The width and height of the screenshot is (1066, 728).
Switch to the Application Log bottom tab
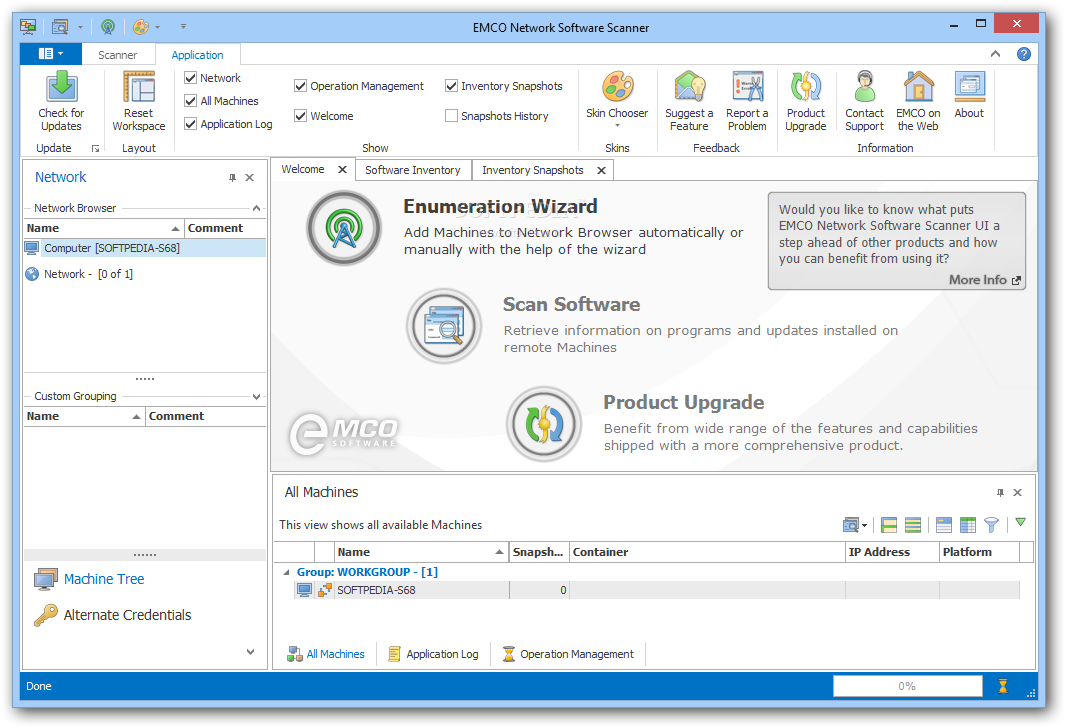(434, 654)
